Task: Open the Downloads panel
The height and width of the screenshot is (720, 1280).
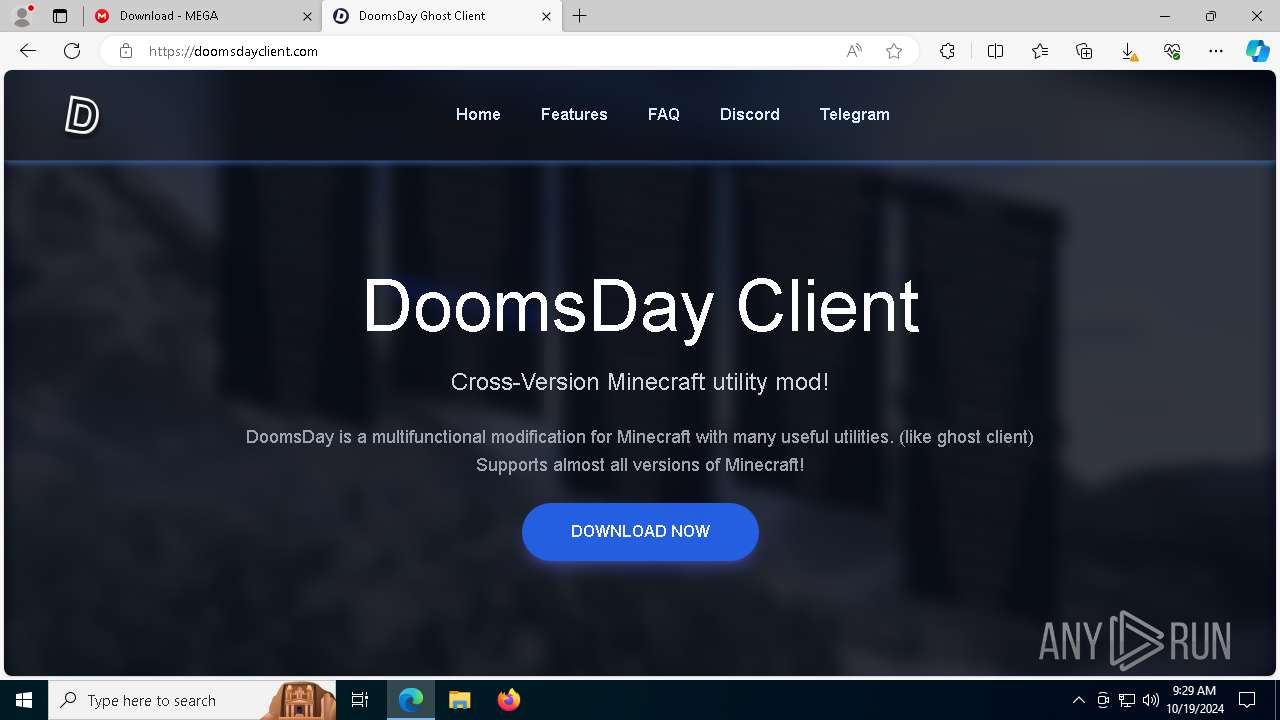Action: coord(1128,51)
